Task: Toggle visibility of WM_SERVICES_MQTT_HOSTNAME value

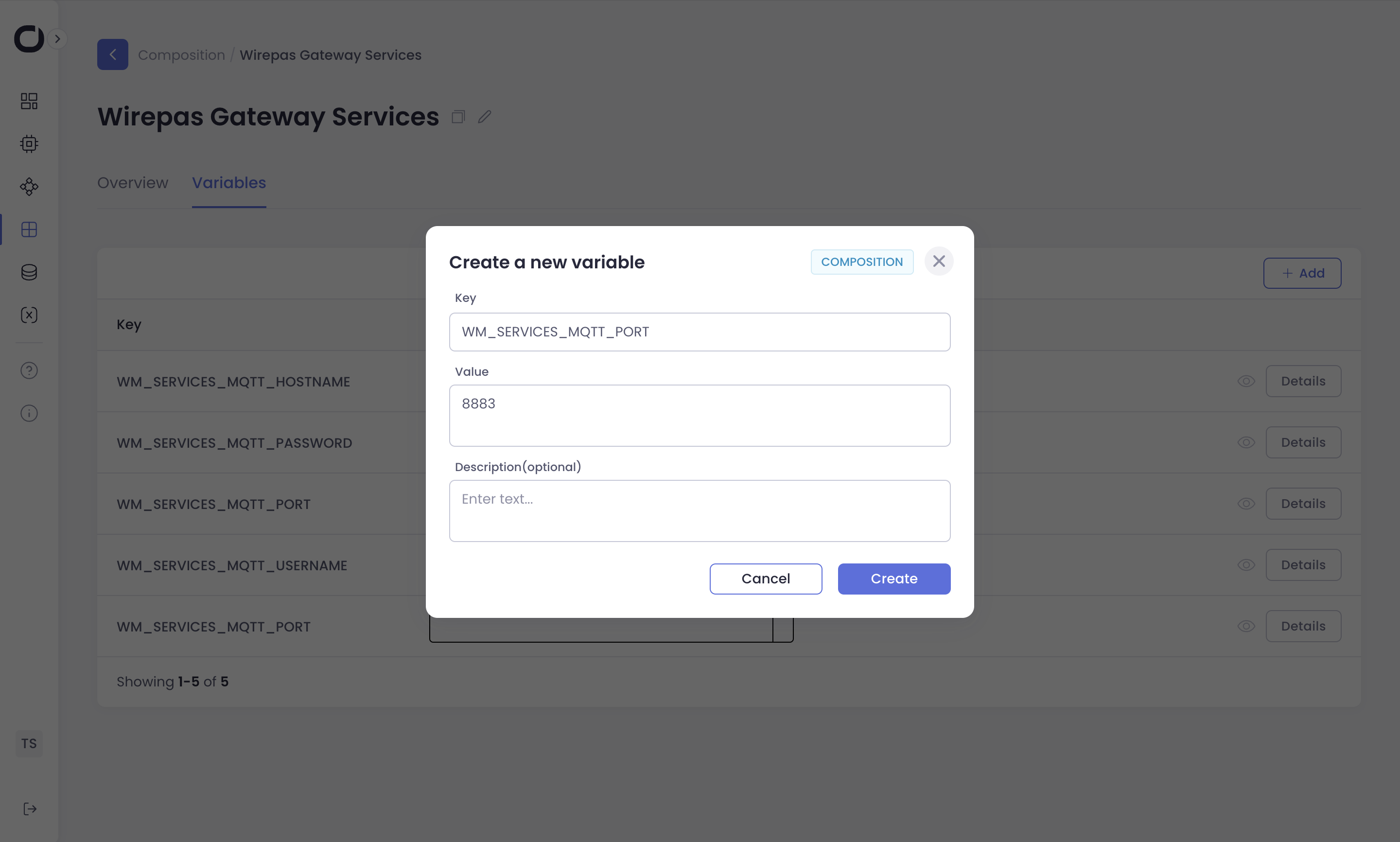Action: [1246, 381]
